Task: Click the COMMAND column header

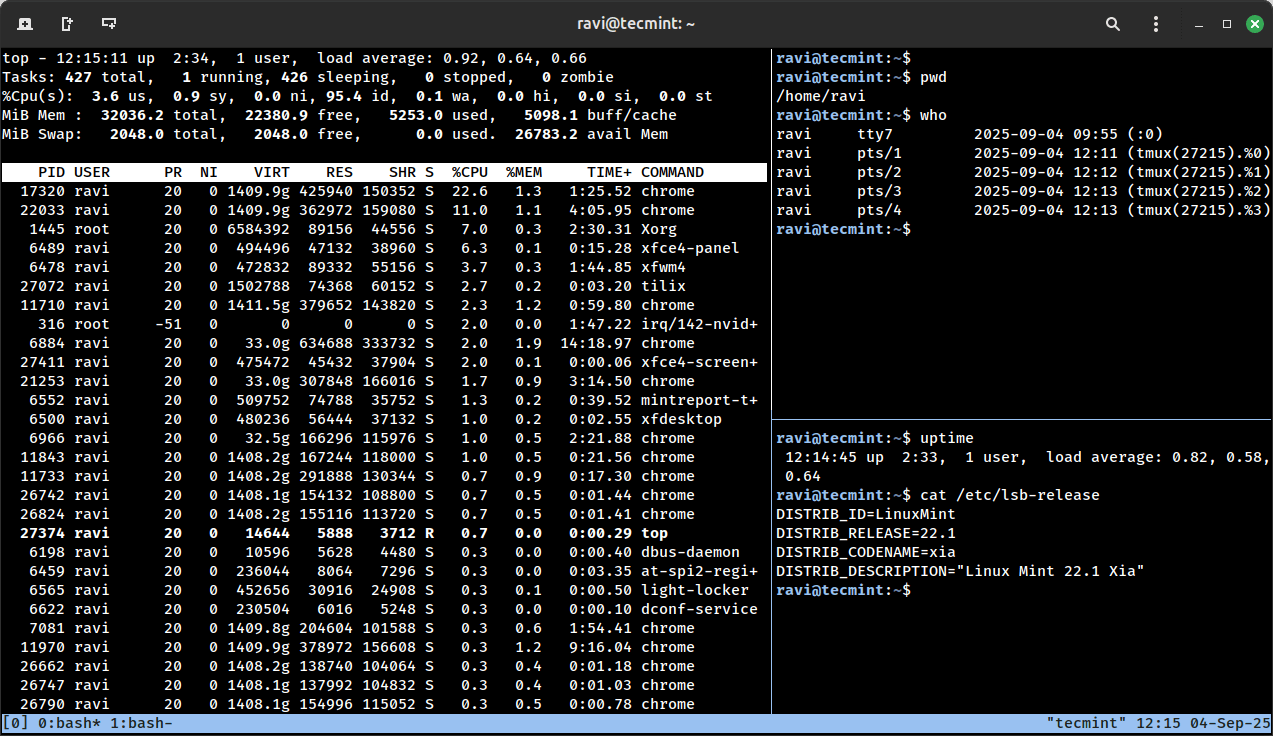Action: click(672, 173)
